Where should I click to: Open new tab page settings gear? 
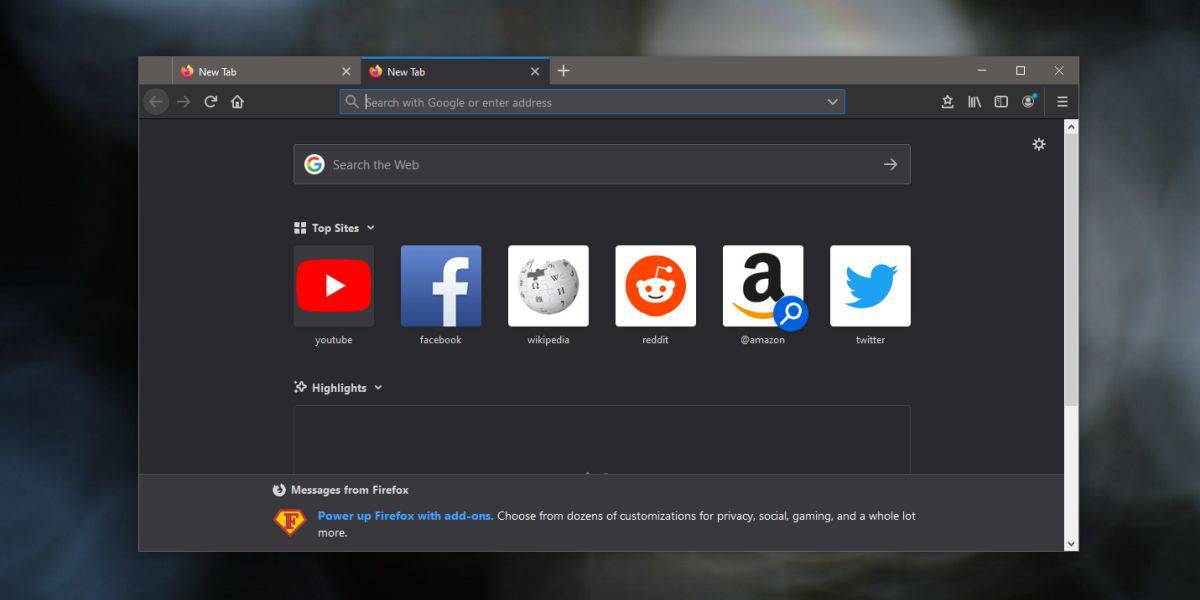1039,144
